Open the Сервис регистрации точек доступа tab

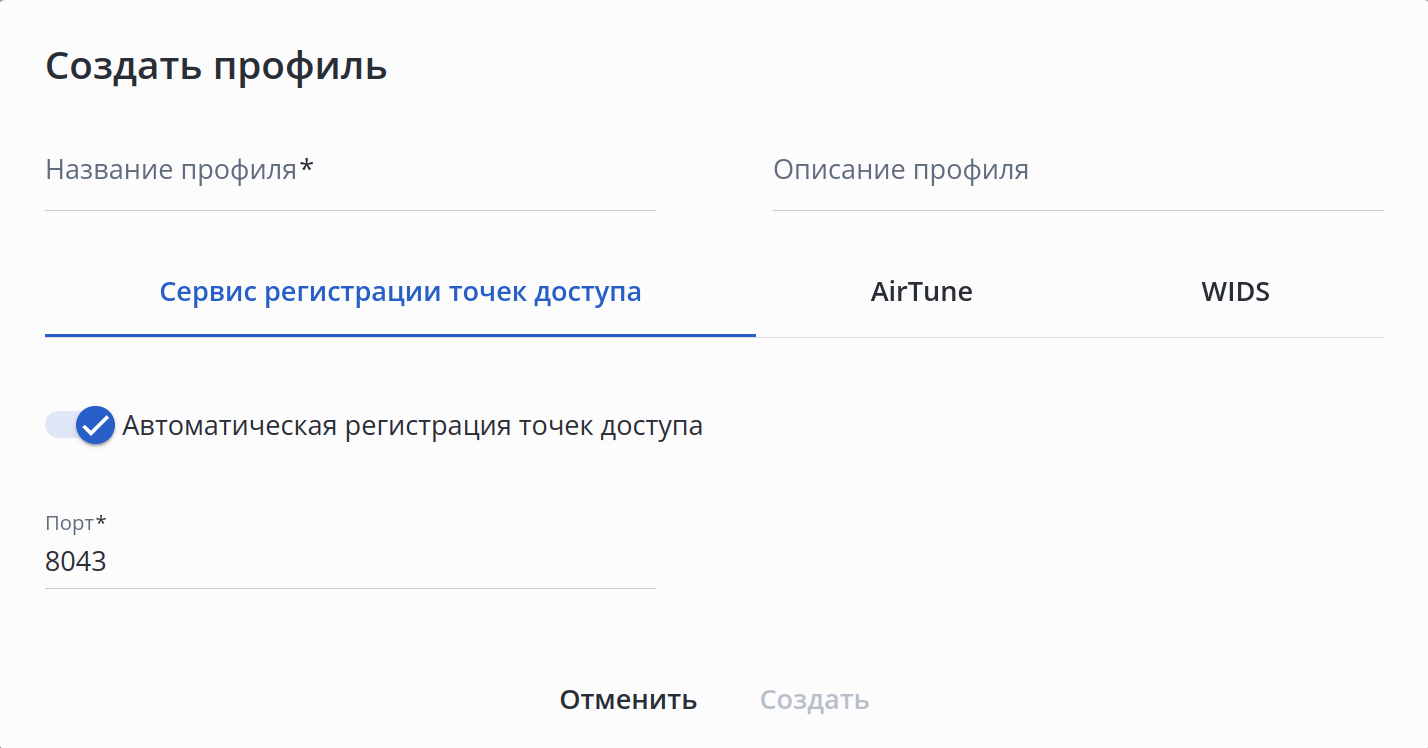[400, 293]
